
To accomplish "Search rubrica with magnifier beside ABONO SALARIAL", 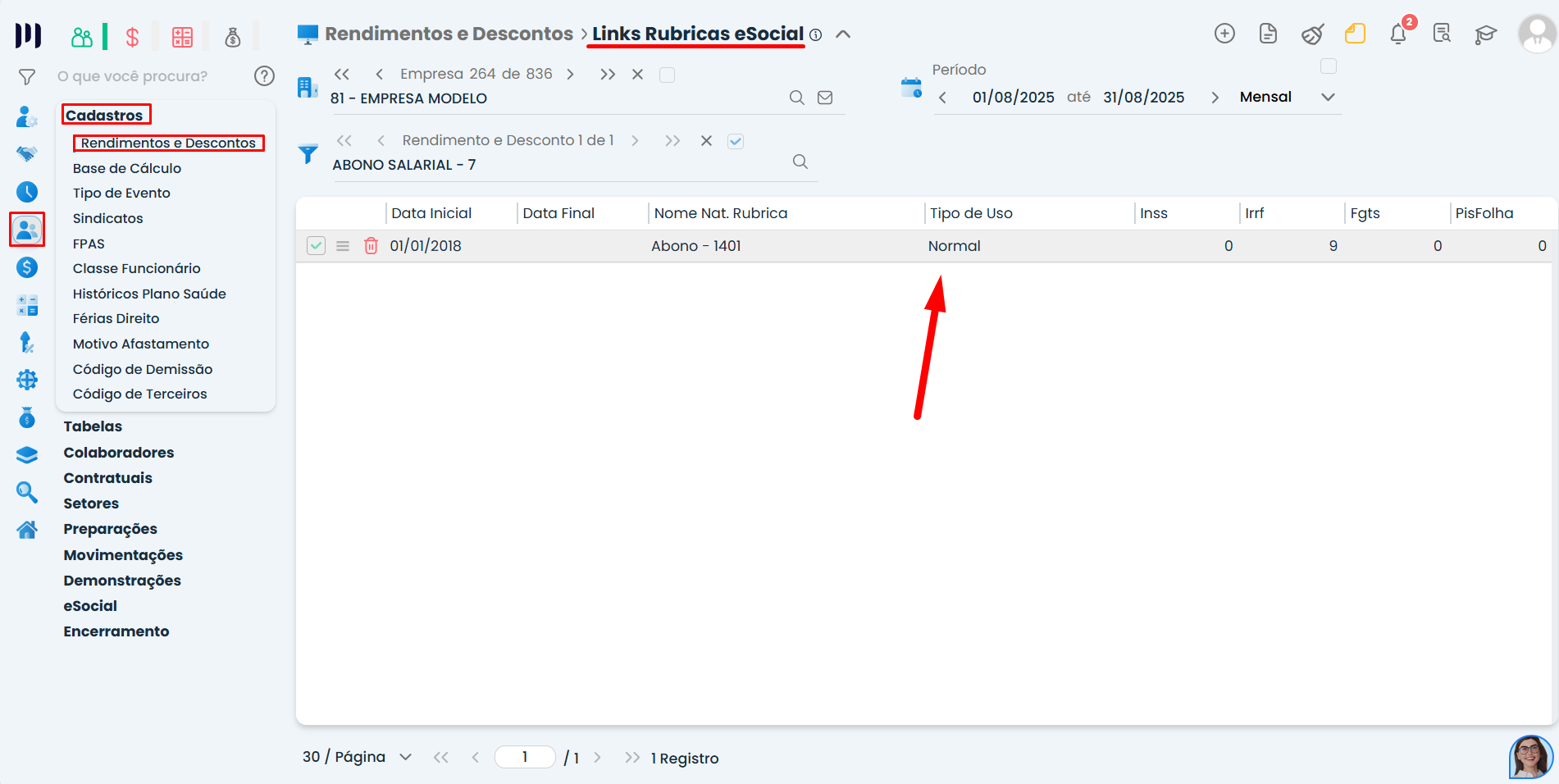I will click(800, 162).
